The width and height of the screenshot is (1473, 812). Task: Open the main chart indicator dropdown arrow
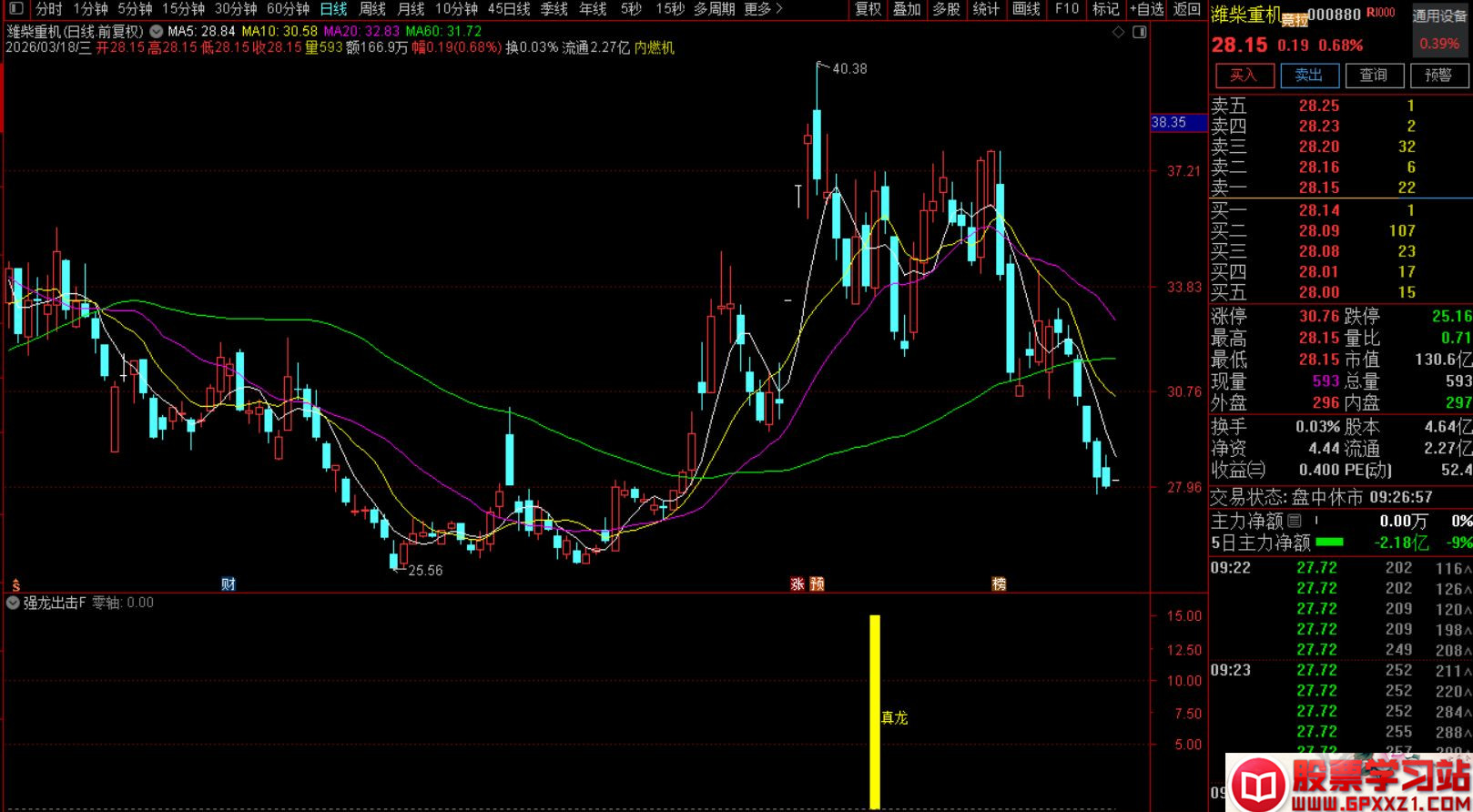157,31
